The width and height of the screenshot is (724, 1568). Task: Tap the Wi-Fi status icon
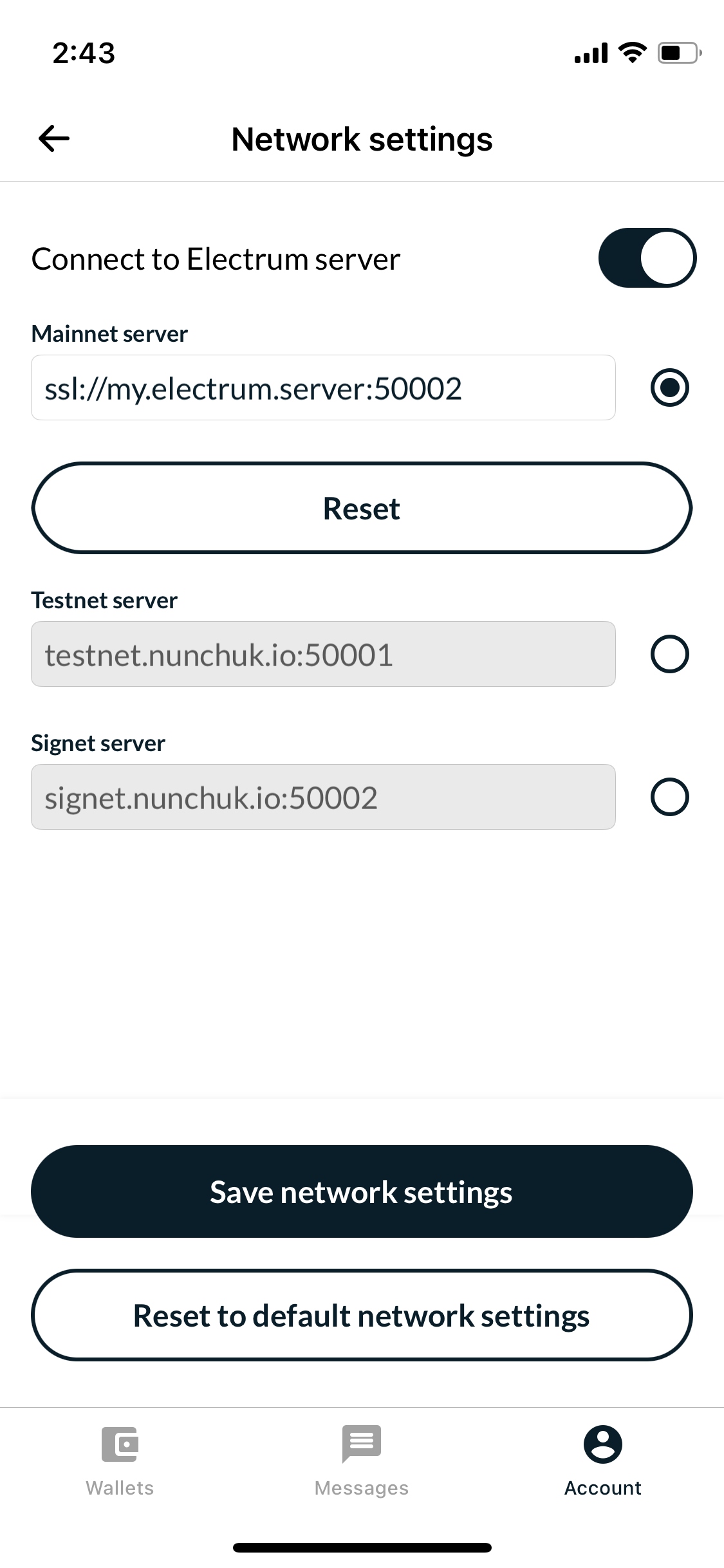(631, 53)
